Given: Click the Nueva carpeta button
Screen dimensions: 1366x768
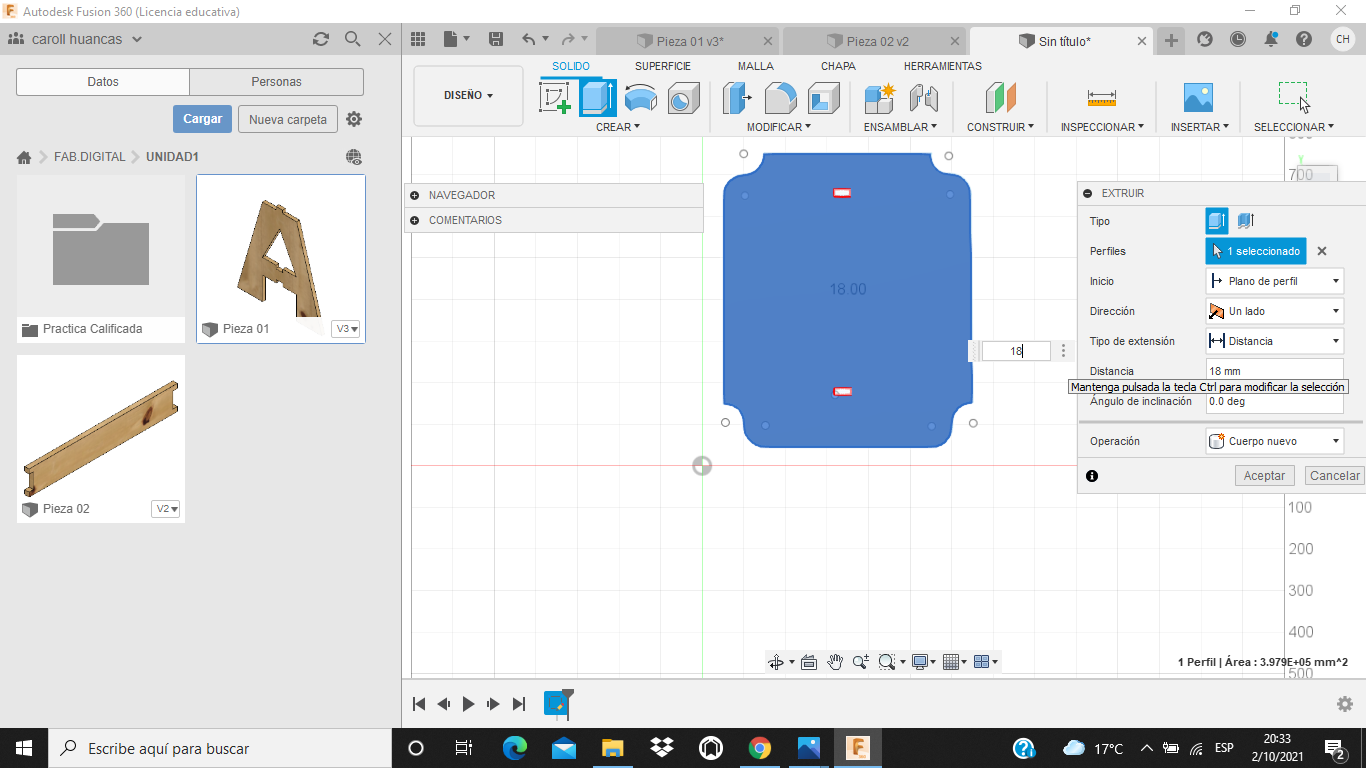Looking at the screenshot, I should click(288, 119).
